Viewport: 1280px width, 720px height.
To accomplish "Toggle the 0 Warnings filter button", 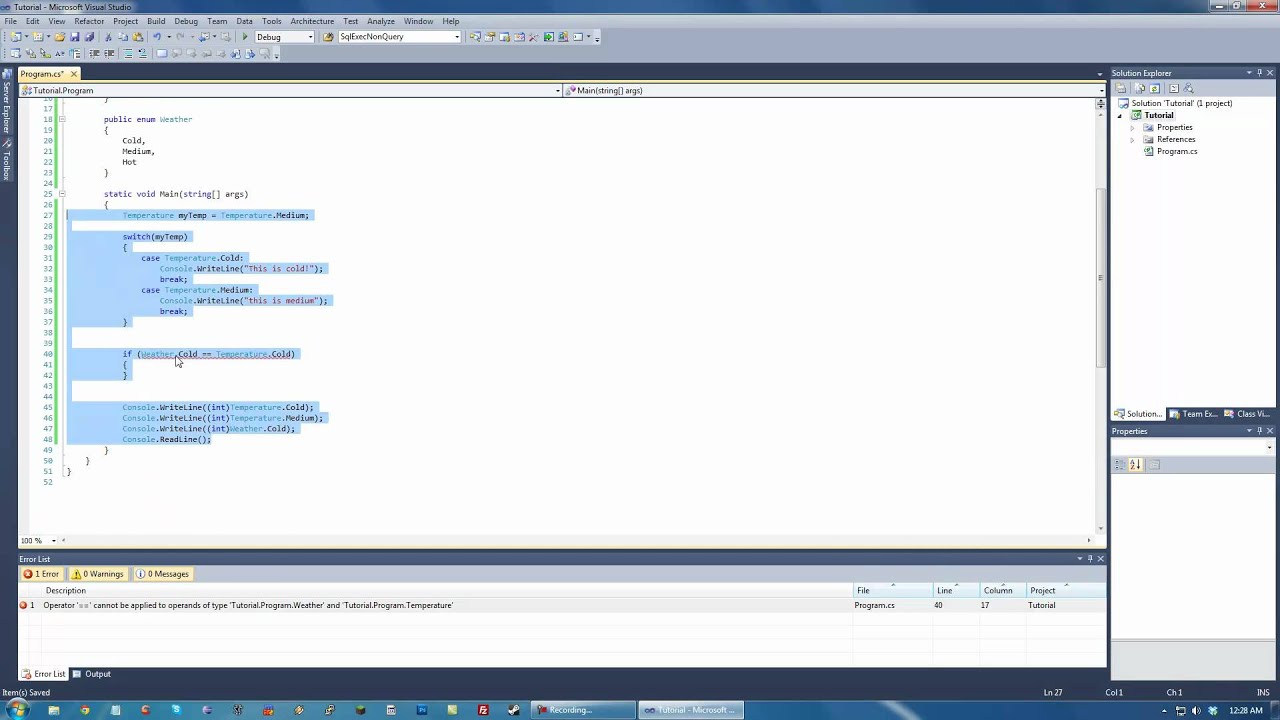I will point(98,574).
